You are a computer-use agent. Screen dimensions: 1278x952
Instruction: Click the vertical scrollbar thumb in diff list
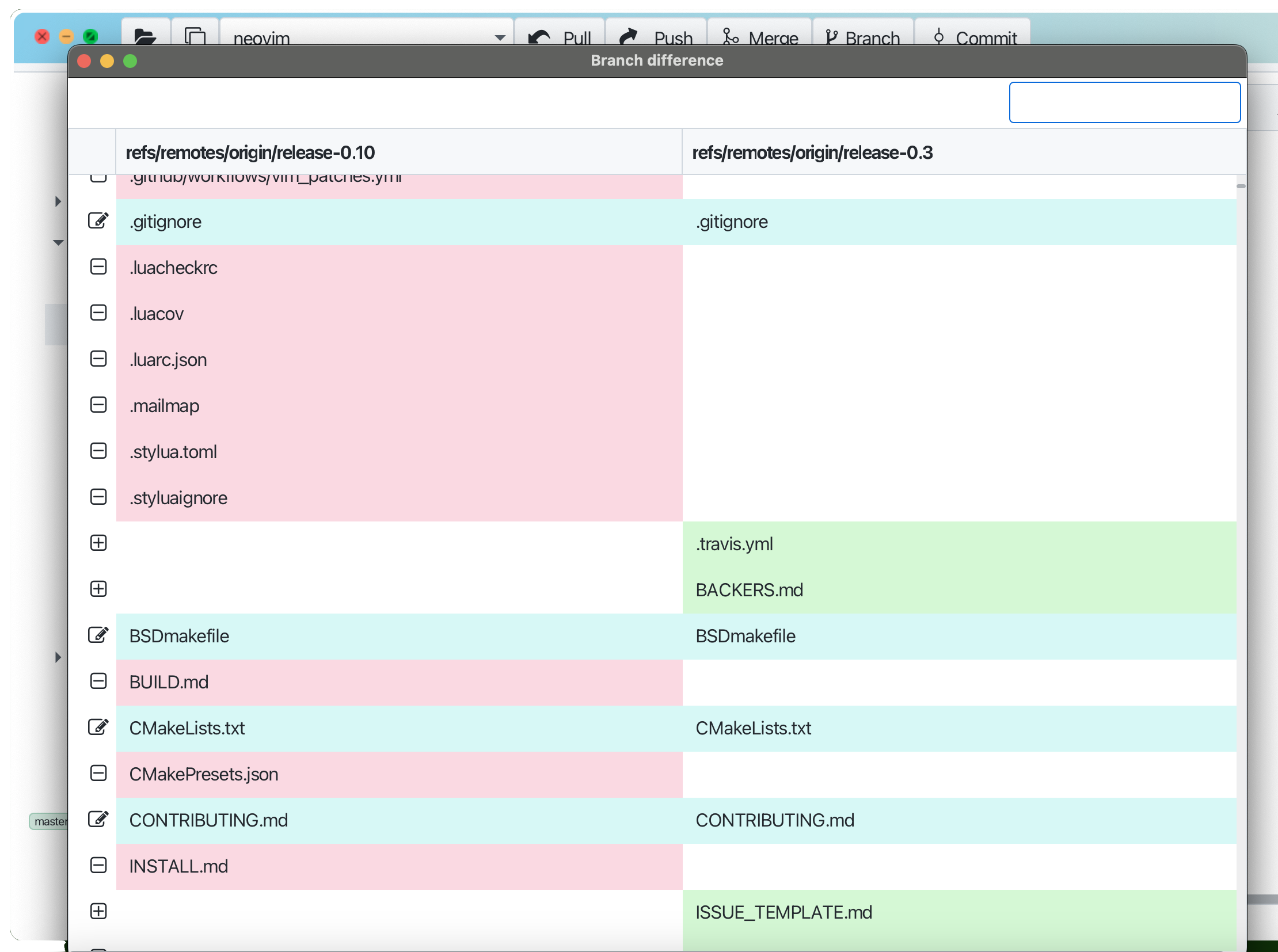(1241, 186)
